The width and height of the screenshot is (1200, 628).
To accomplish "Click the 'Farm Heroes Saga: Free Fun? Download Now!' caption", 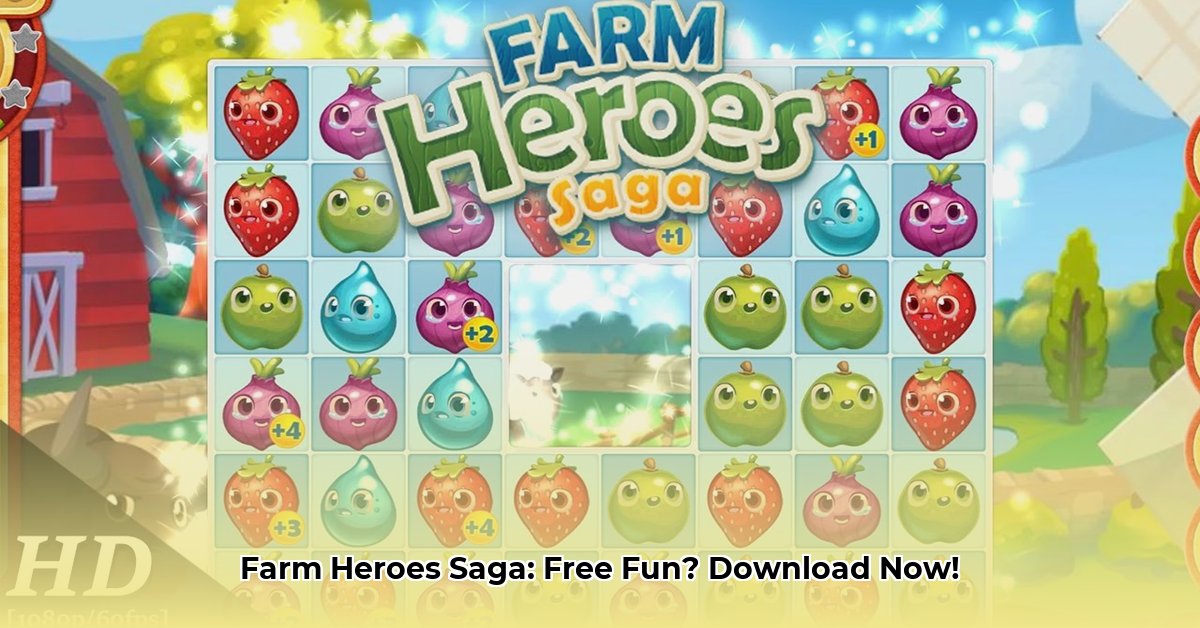I will coord(600,570).
